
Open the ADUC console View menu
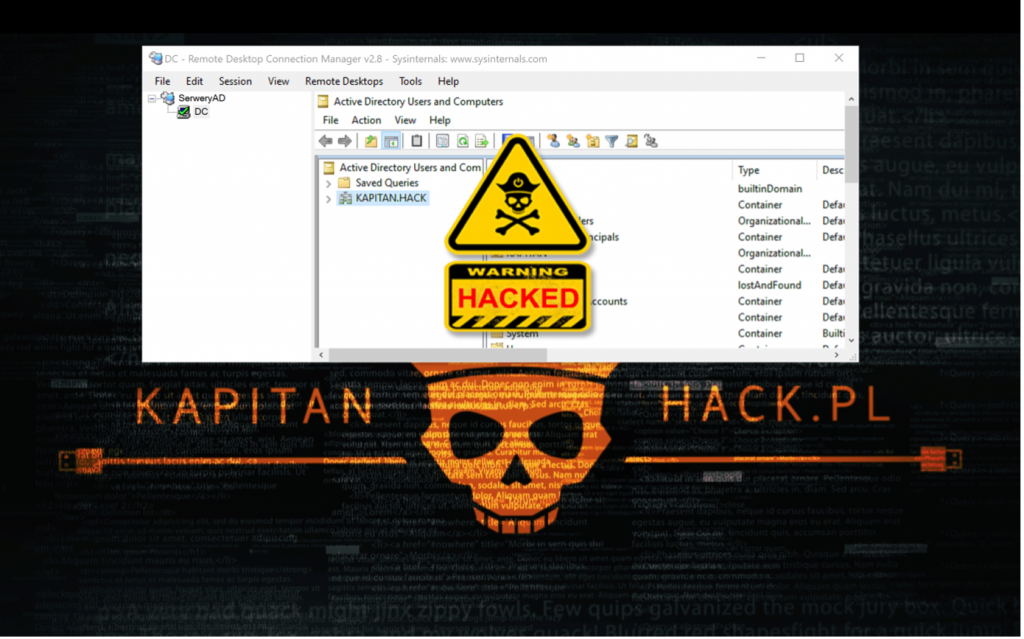click(x=406, y=121)
